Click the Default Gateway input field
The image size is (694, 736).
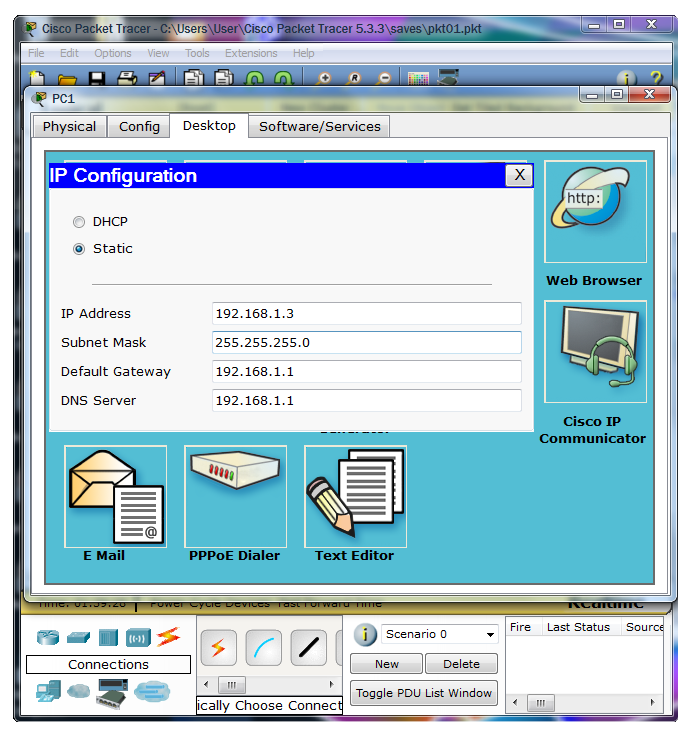coord(366,372)
